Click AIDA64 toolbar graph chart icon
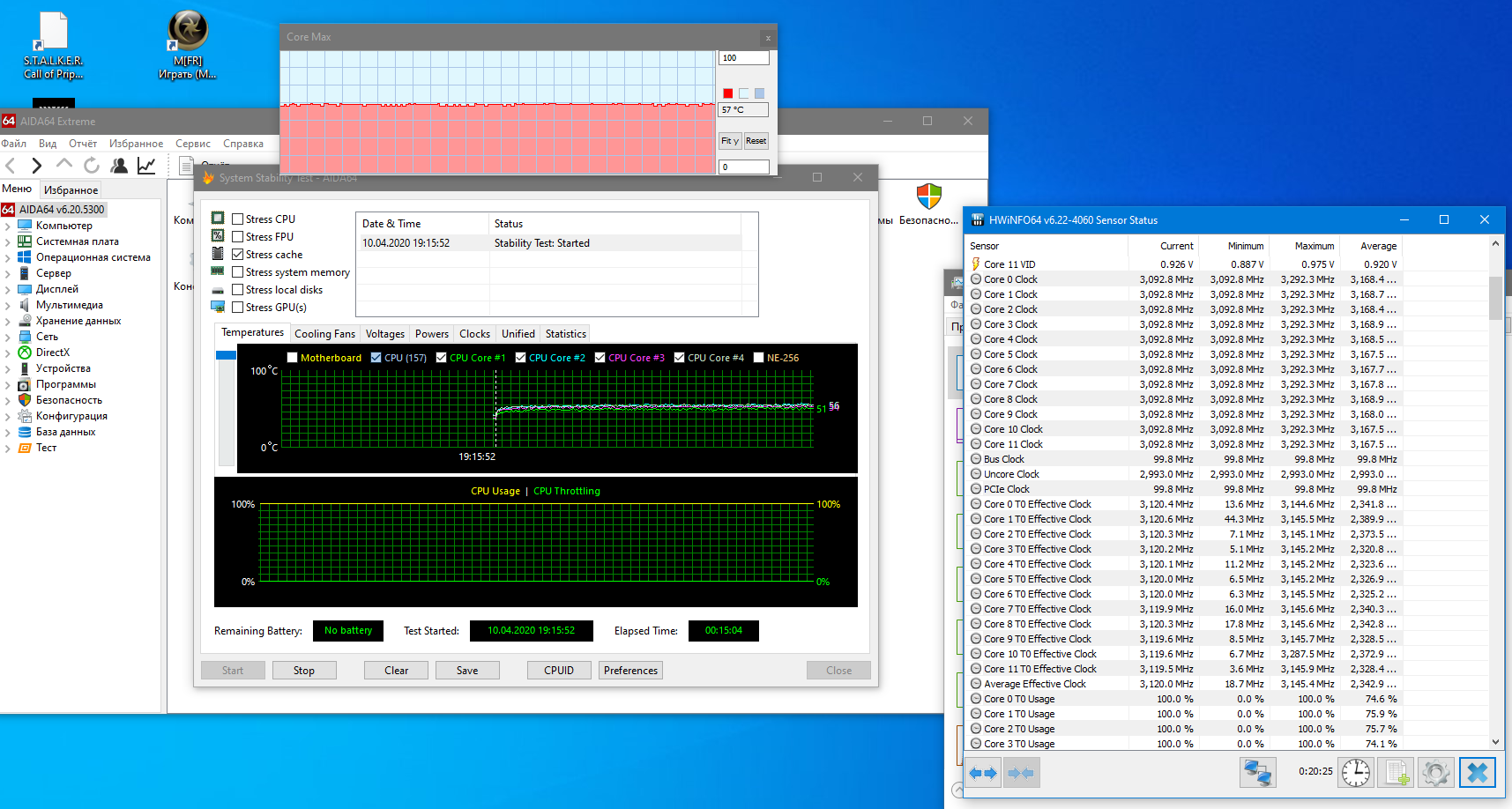1512x809 pixels. click(146, 165)
